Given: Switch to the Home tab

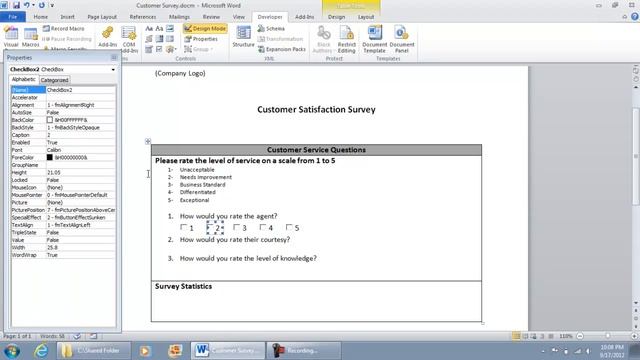Looking at the screenshot, I should click(40, 17).
